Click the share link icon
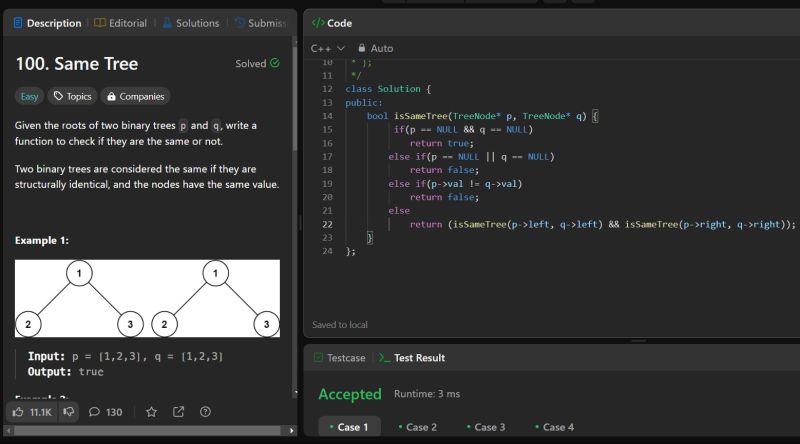The image size is (800, 444). pyautogui.click(x=178, y=412)
